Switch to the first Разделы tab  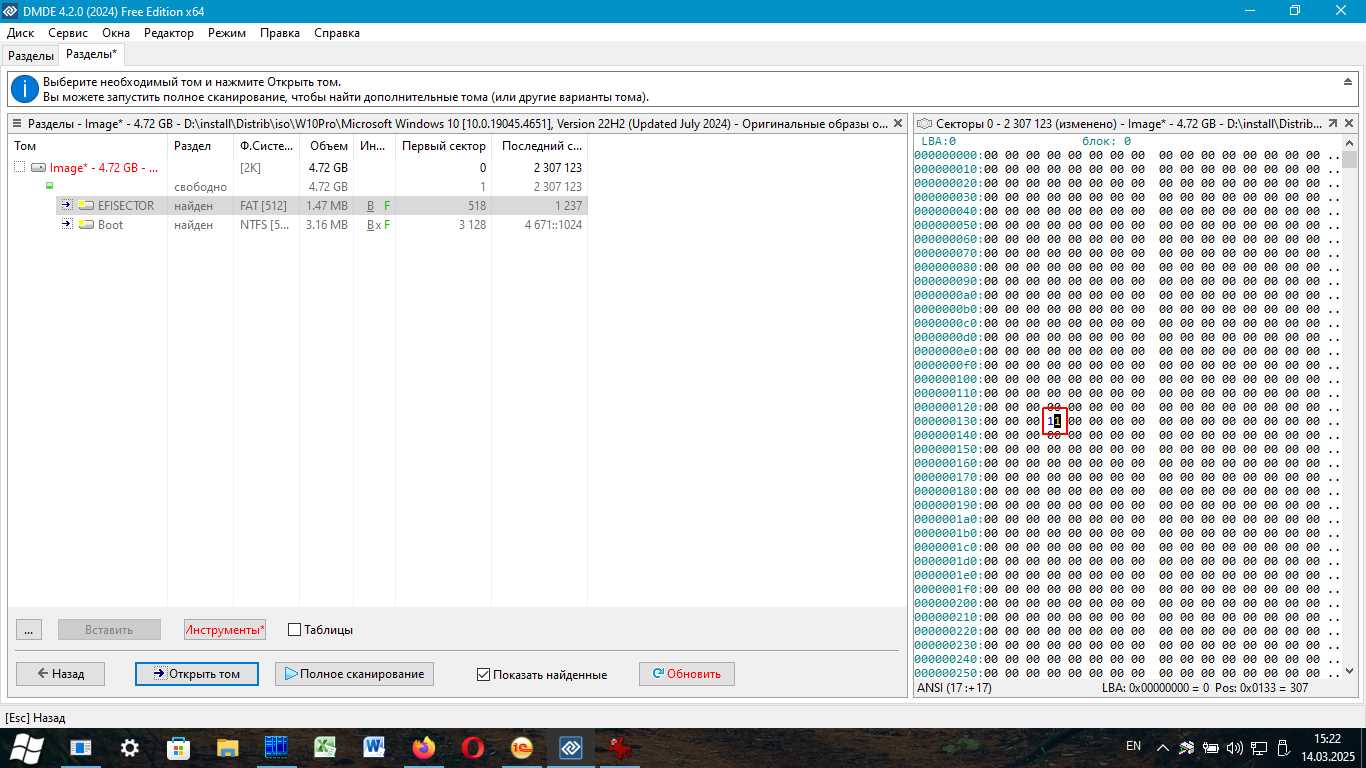pyautogui.click(x=30, y=56)
